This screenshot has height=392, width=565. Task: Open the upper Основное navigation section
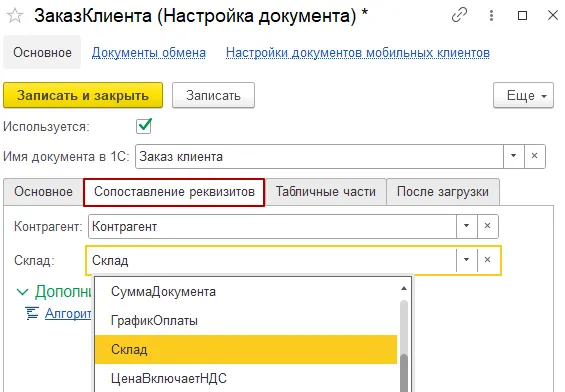[42, 53]
